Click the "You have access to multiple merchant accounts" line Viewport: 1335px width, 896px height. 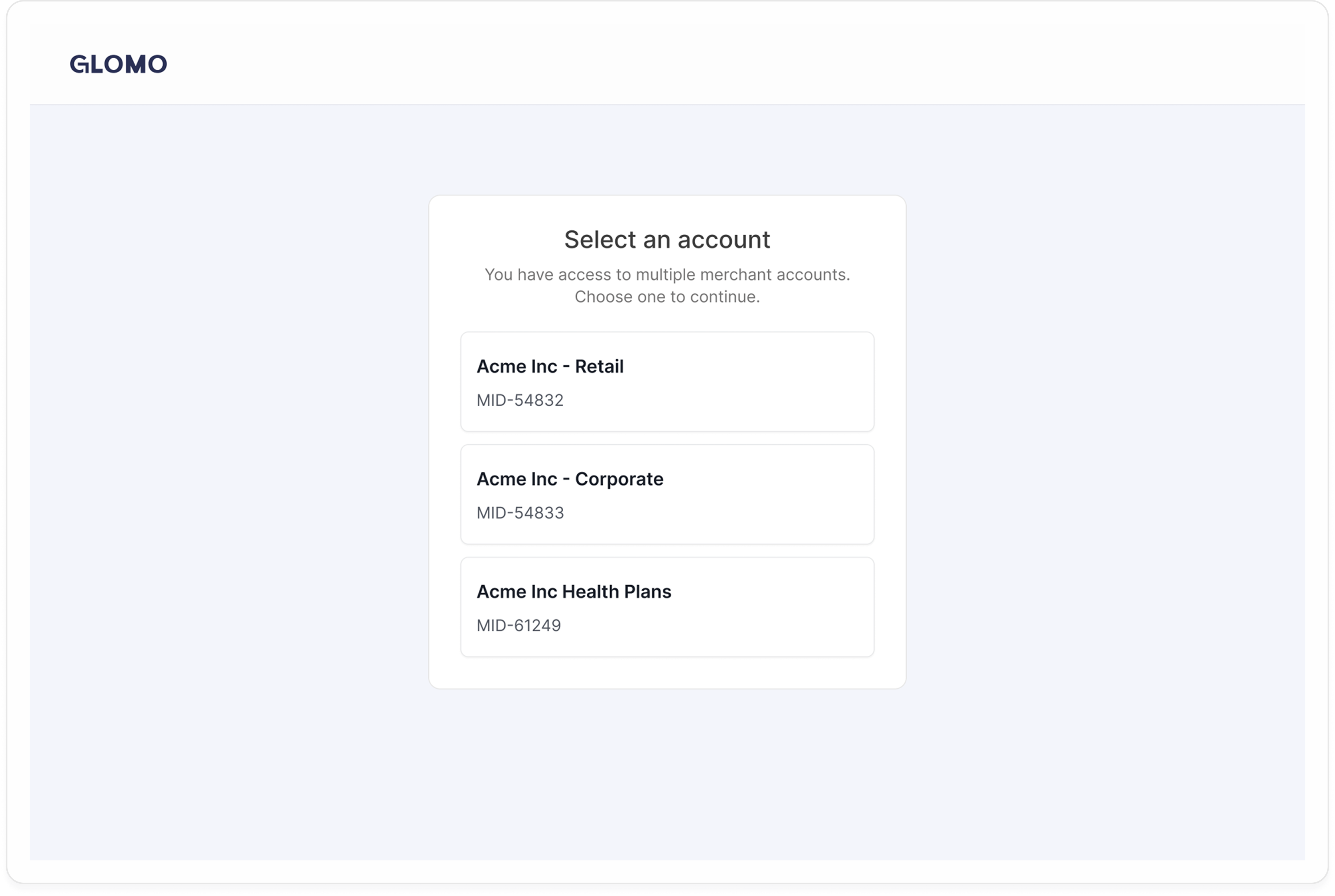(667, 274)
